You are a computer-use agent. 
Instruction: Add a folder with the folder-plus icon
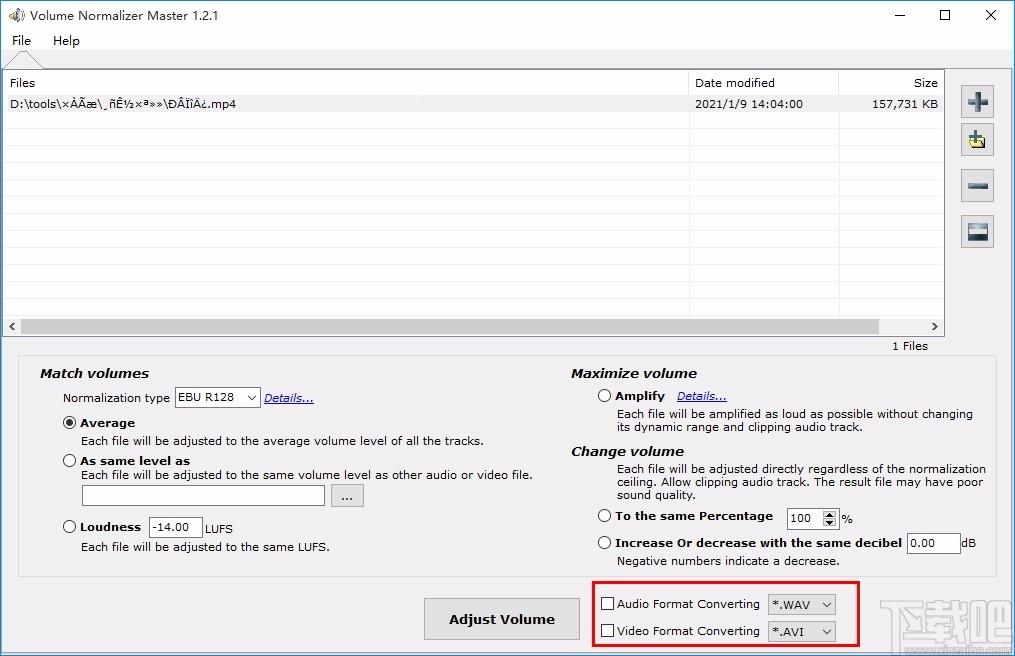(x=977, y=139)
